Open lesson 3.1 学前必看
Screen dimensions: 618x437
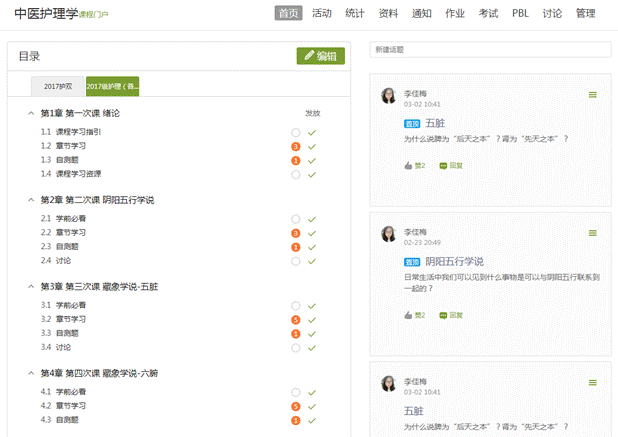[x=63, y=305]
